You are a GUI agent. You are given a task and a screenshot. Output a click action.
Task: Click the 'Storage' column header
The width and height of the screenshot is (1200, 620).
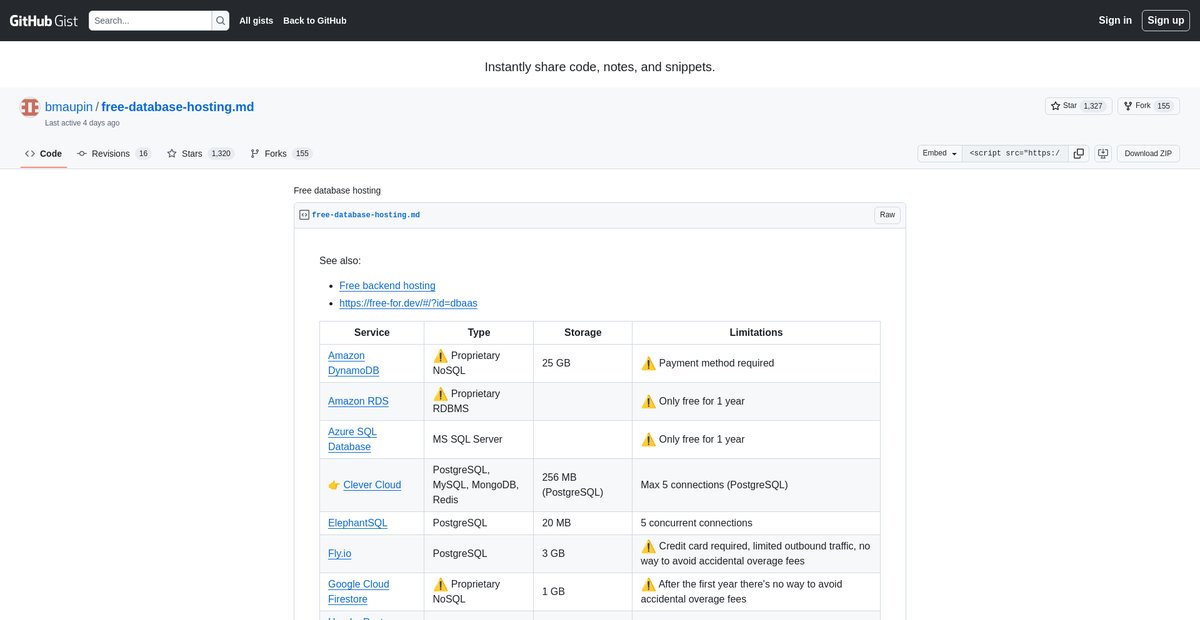pyautogui.click(x=583, y=332)
